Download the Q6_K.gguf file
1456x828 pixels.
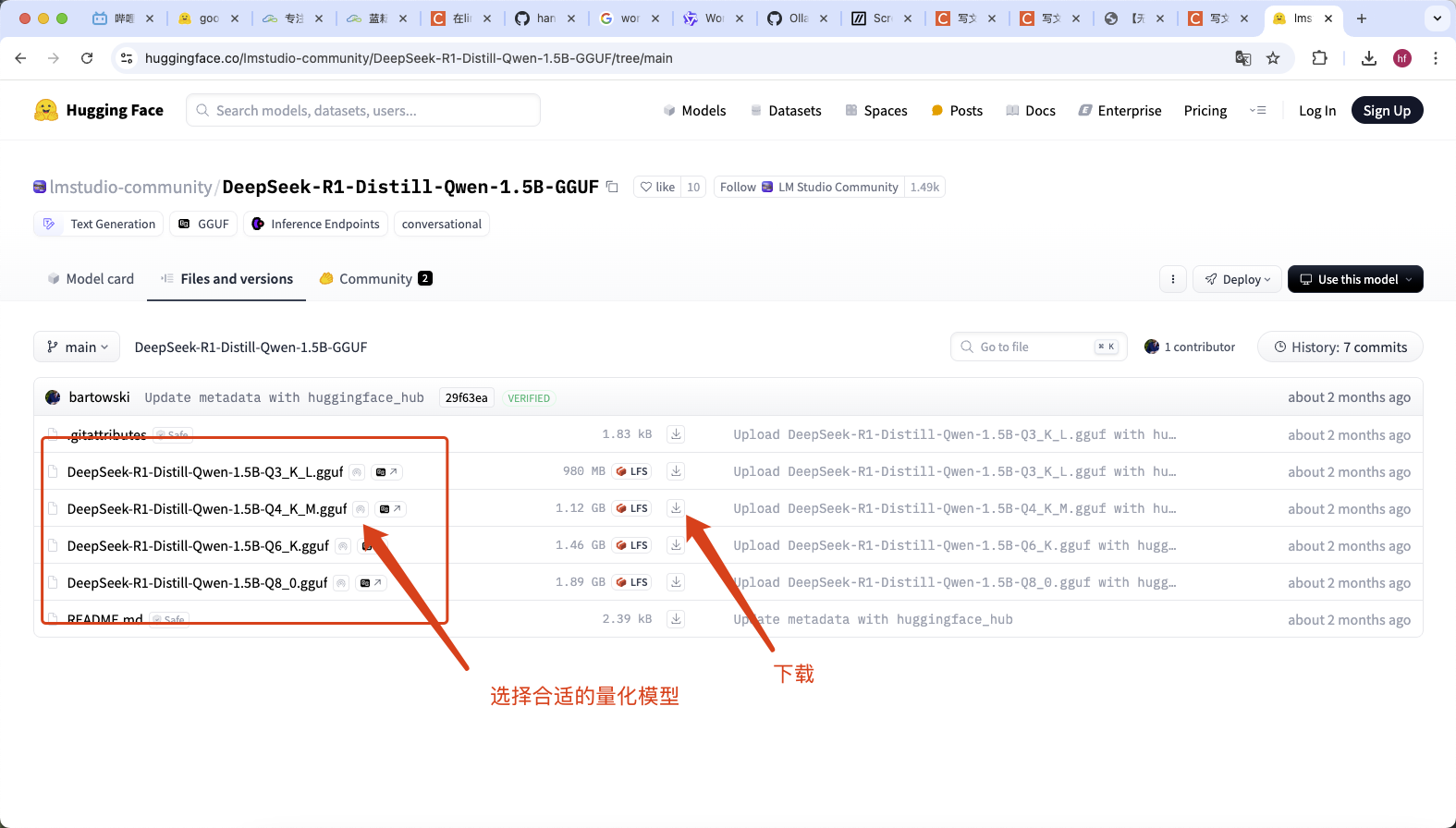click(676, 545)
